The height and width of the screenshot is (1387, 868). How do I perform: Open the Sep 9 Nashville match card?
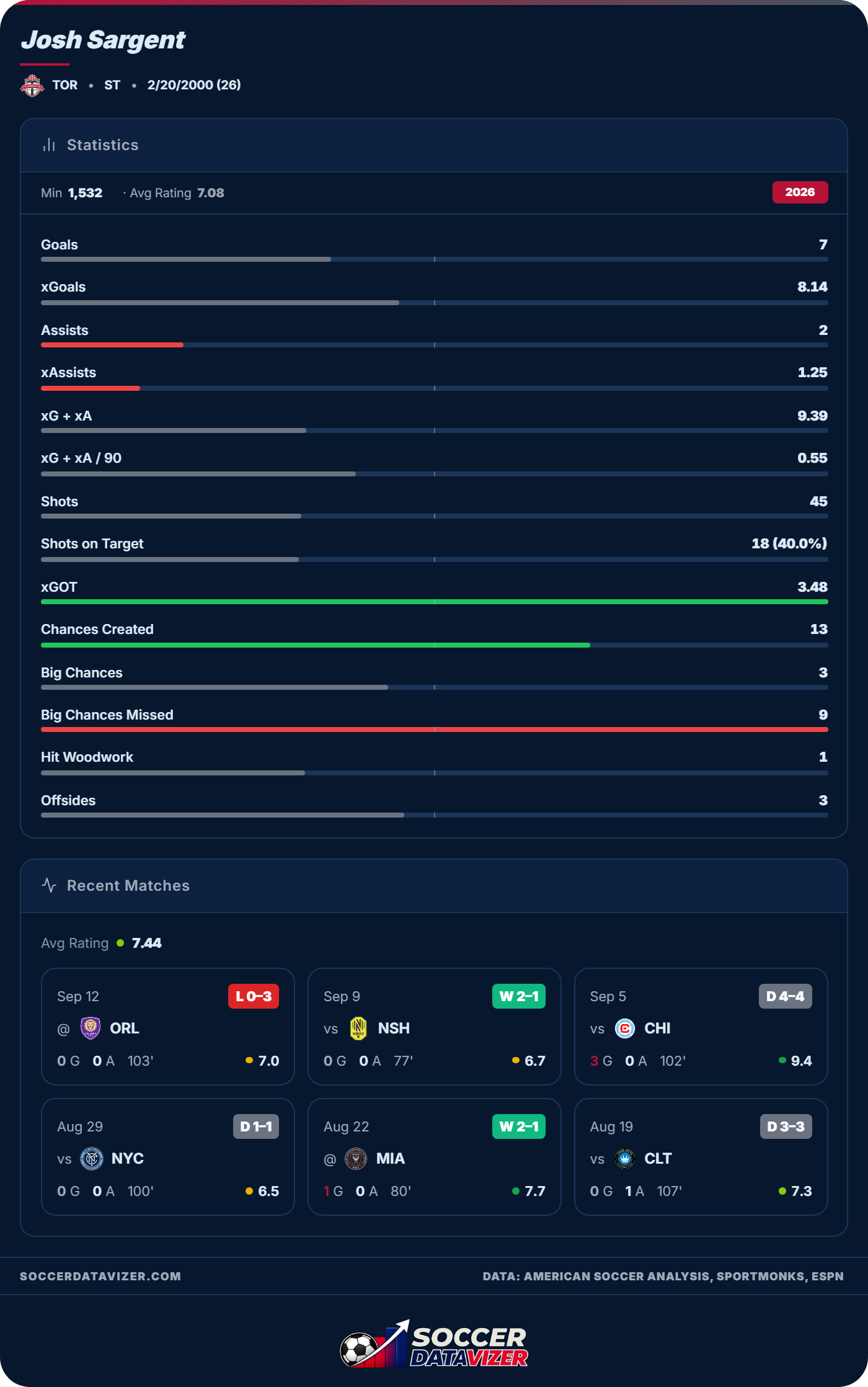434,1027
